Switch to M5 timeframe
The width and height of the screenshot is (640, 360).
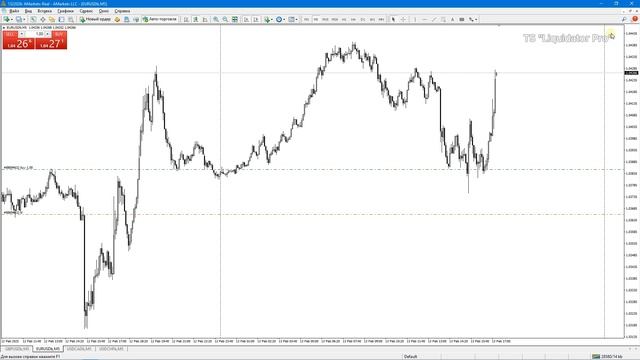tap(316, 19)
